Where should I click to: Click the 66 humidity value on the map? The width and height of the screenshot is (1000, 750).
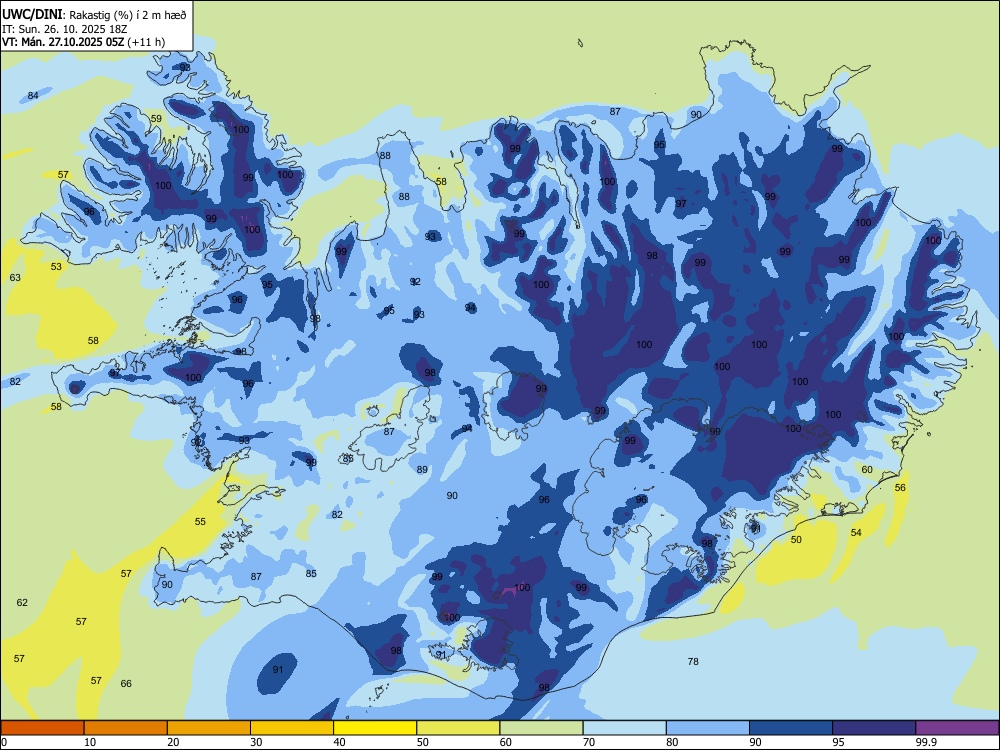pyautogui.click(x=126, y=684)
